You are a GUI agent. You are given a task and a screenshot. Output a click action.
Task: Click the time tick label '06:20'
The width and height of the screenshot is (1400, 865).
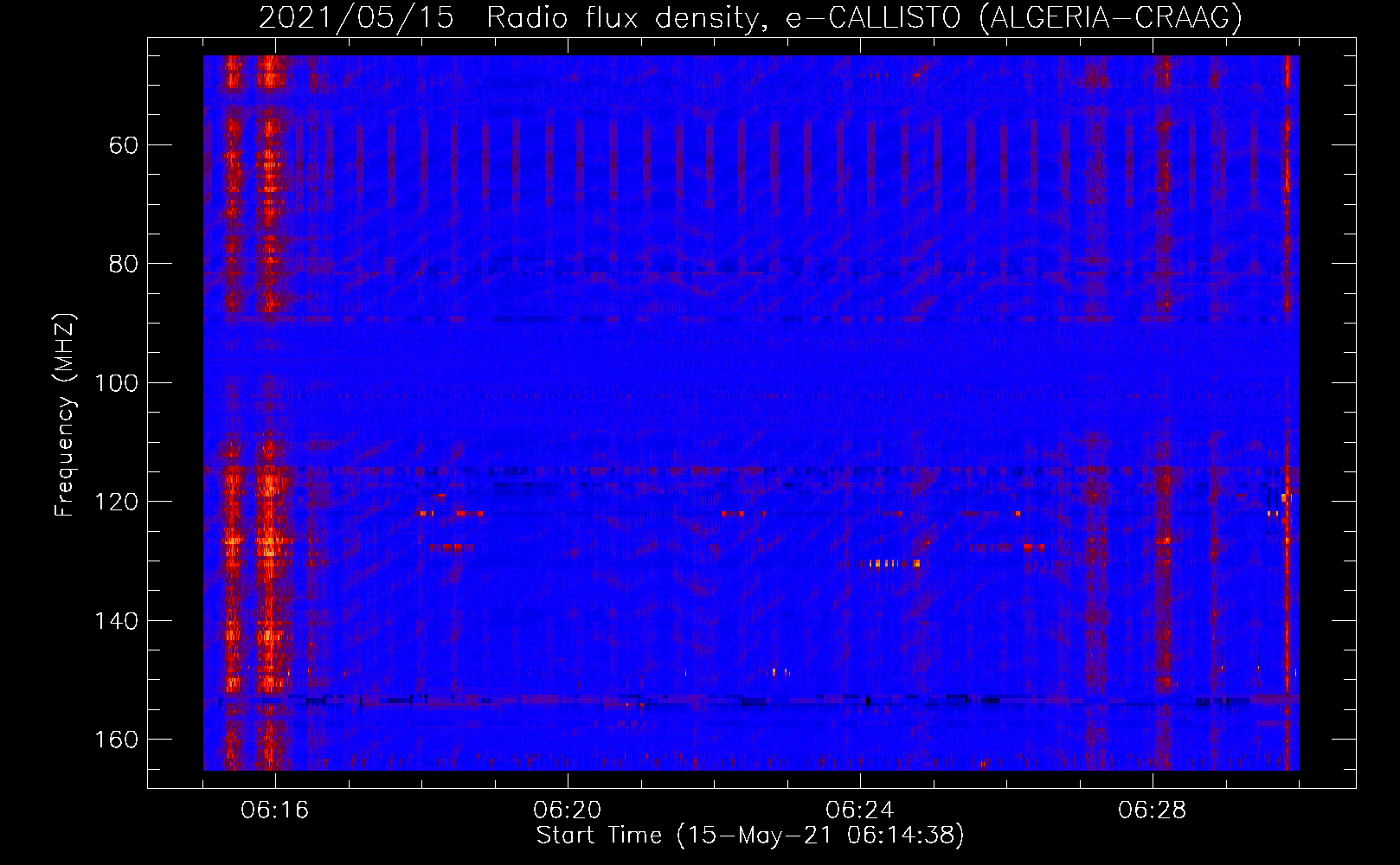(x=568, y=811)
